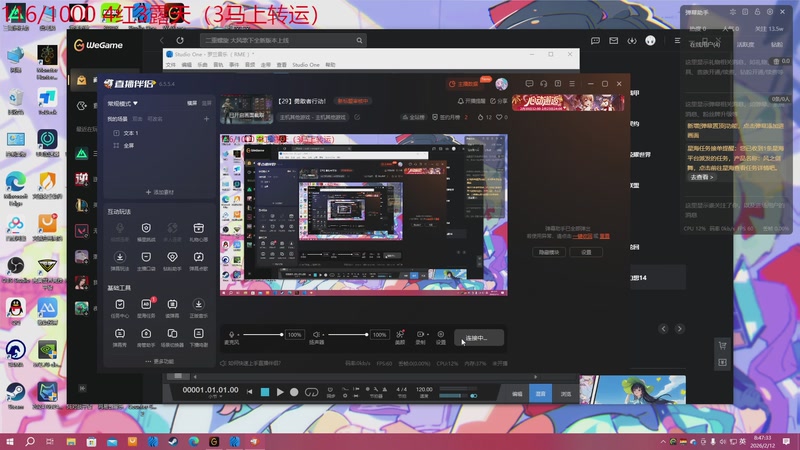Screen dimensions: 800x450
Task: Open the 主播口袋 pocket tool
Action: pyautogui.click(x=146, y=257)
